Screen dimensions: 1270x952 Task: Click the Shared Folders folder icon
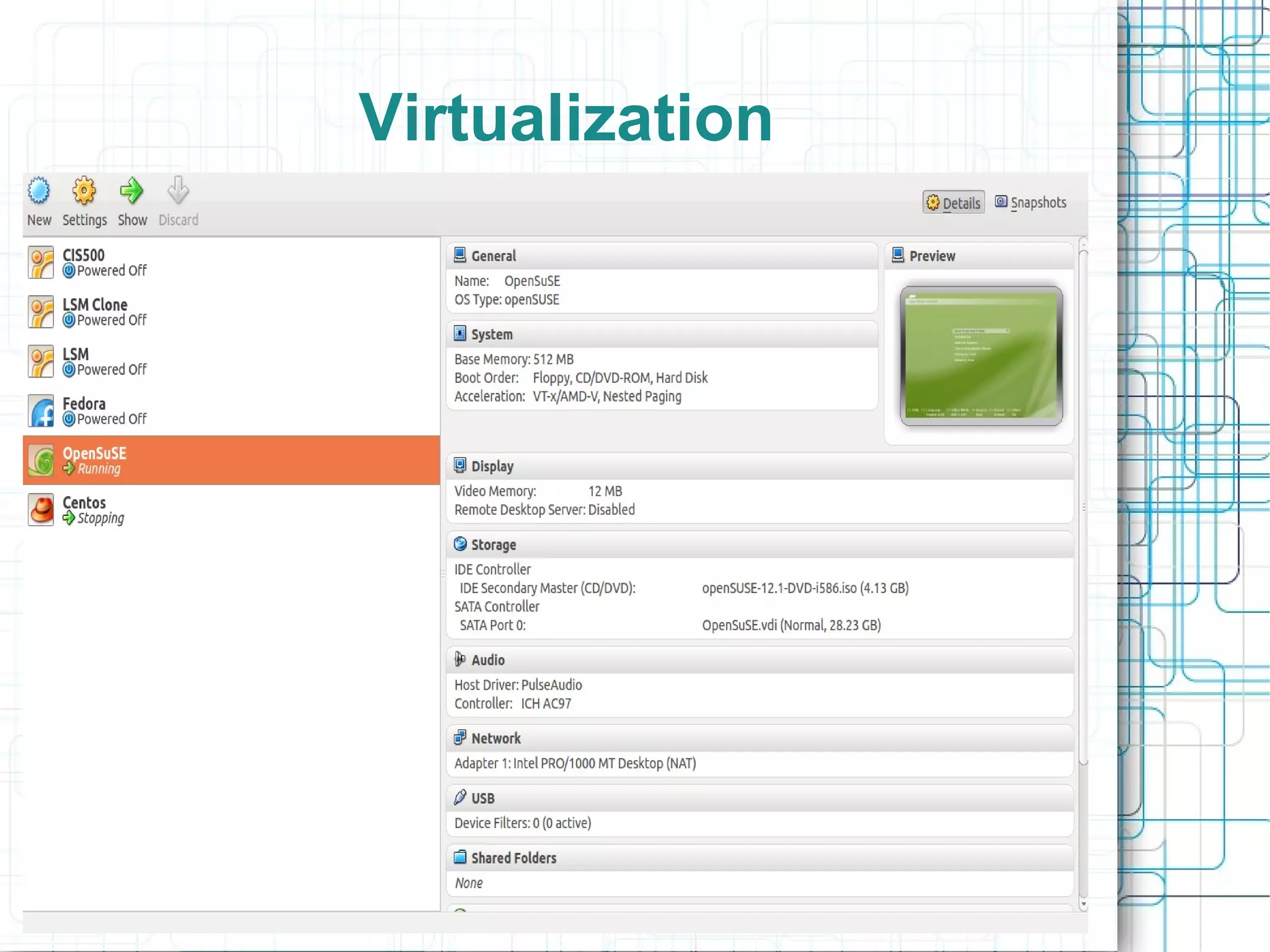coord(460,857)
